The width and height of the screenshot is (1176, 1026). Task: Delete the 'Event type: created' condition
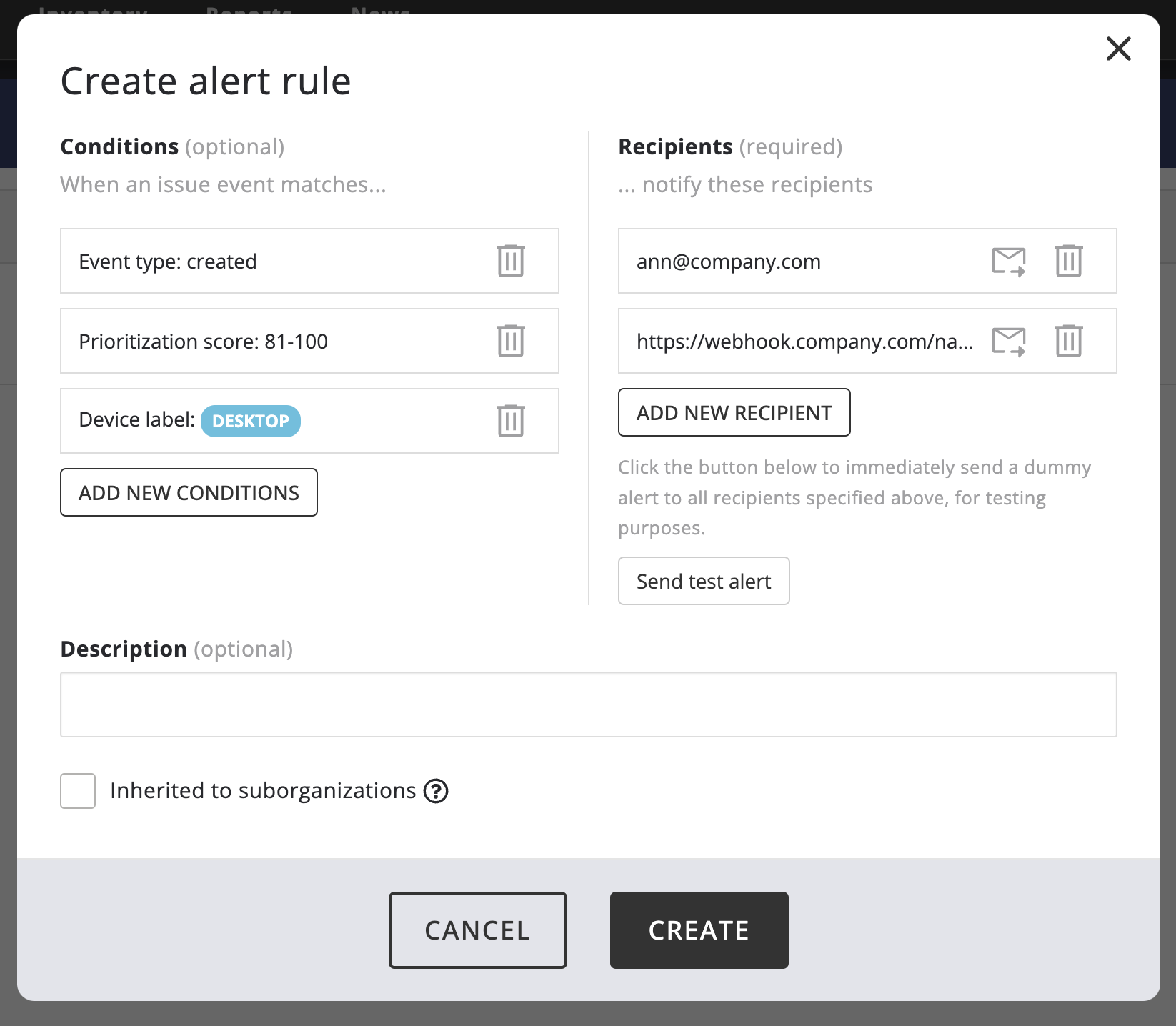click(x=510, y=261)
